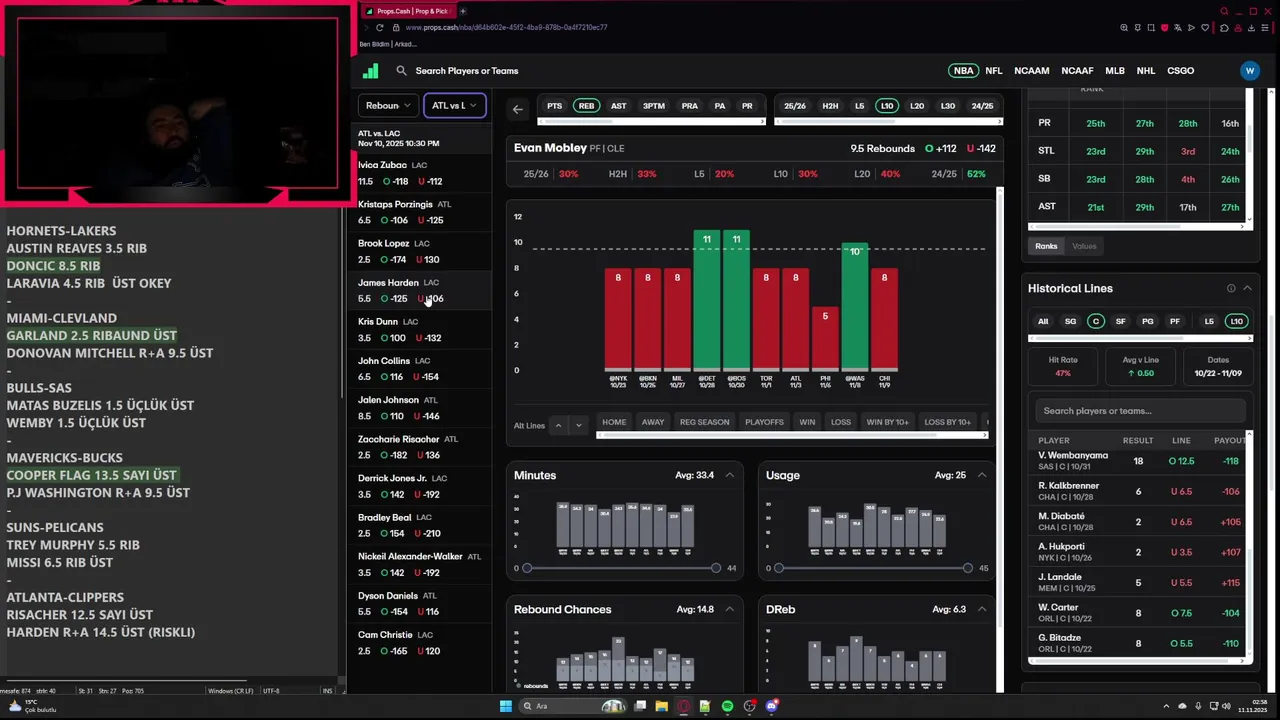Click the PLAYOFFS split filter
Image resolution: width=1280 pixels, height=720 pixels.
(x=764, y=422)
